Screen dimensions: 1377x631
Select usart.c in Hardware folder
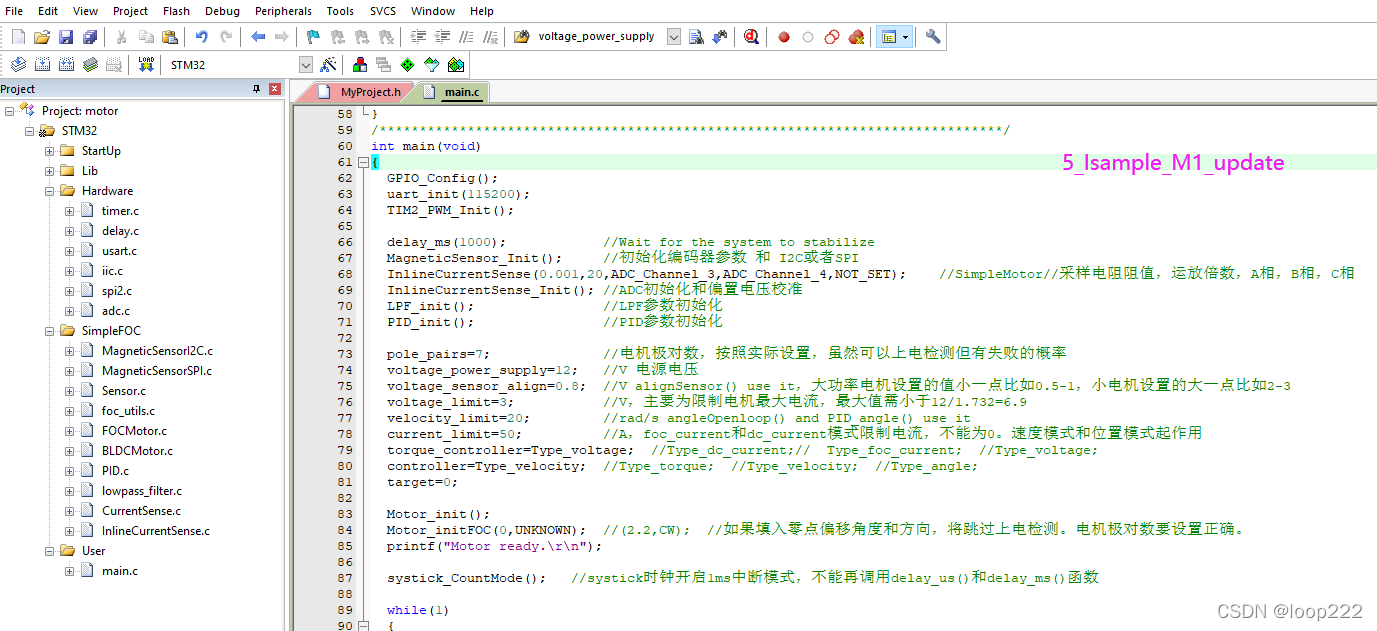pos(119,251)
